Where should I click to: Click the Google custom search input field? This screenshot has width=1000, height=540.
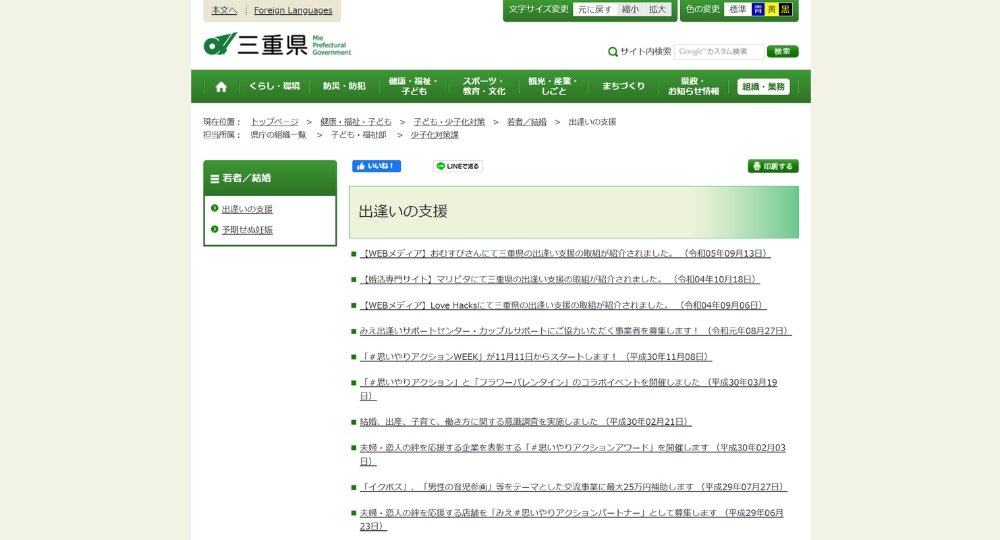coord(718,52)
